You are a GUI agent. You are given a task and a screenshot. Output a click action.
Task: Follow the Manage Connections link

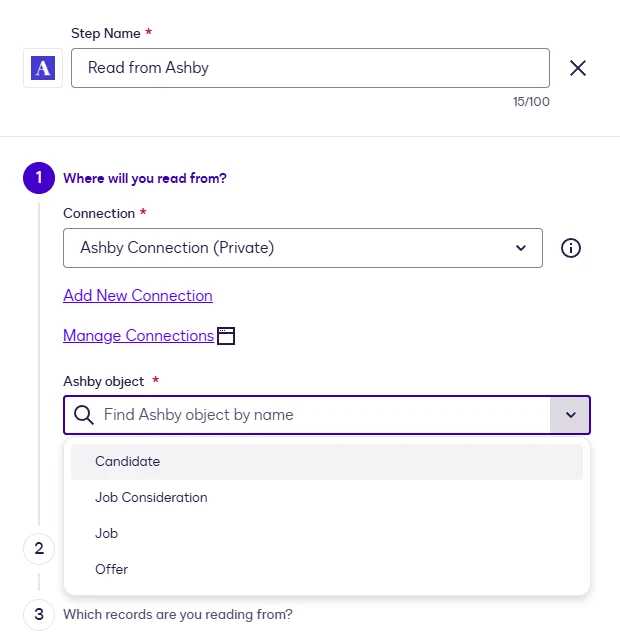click(138, 336)
